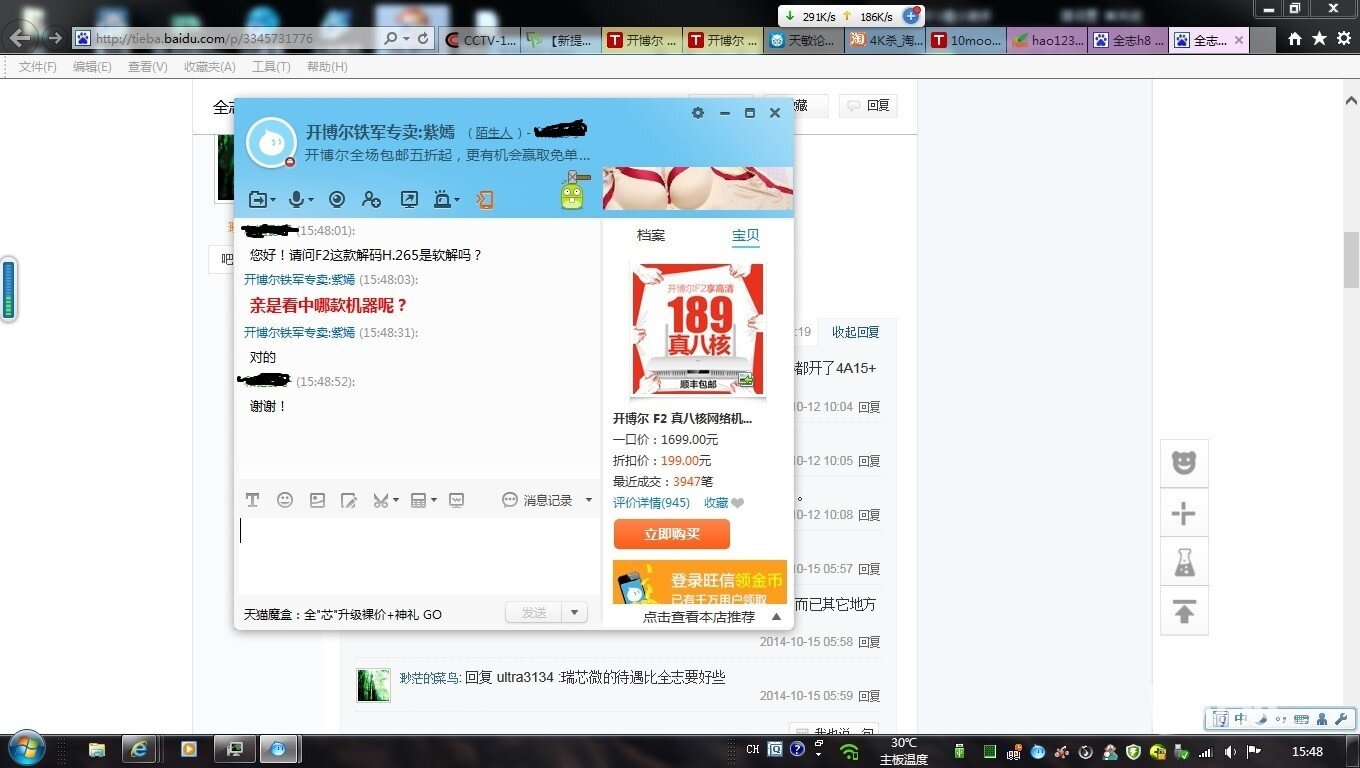Click the Internet Explorer home icon
This screenshot has height=768, width=1360.
1295,39
